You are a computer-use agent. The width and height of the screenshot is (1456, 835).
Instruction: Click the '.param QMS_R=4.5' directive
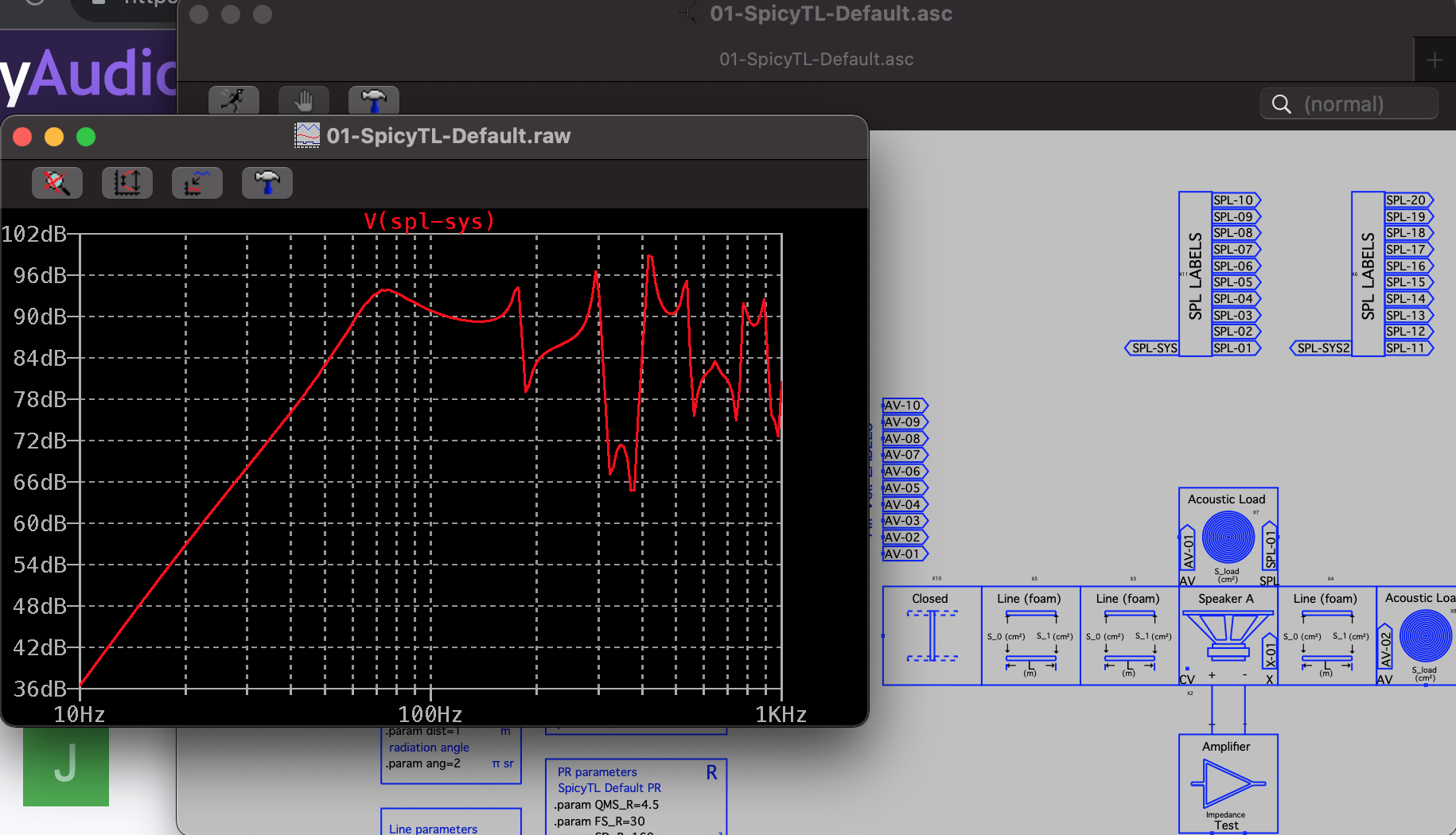click(606, 805)
